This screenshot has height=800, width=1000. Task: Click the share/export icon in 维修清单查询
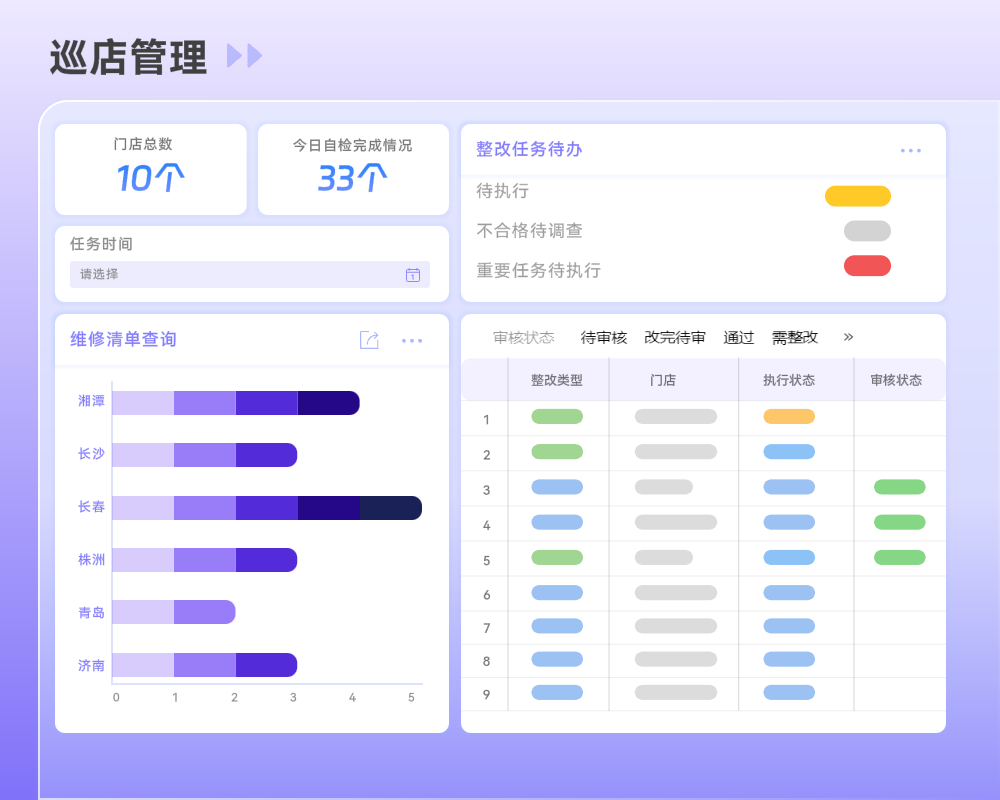(x=369, y=340)
